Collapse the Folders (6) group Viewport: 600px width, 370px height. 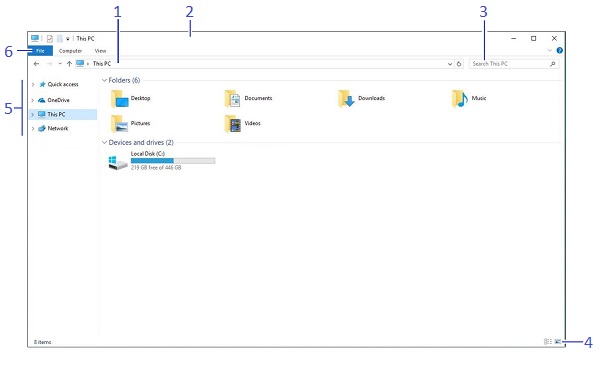coord(104,80)
